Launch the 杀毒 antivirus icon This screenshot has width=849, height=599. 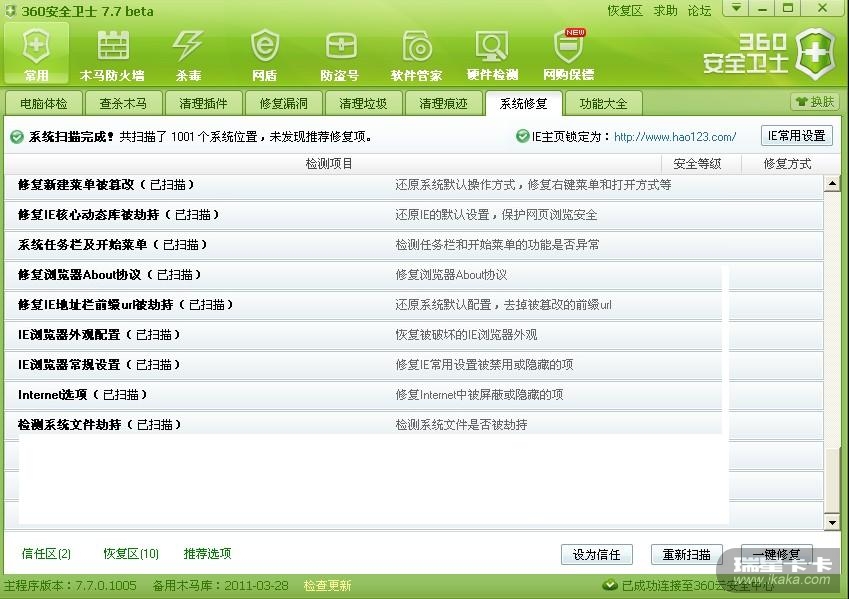click(x=188, y=54)
